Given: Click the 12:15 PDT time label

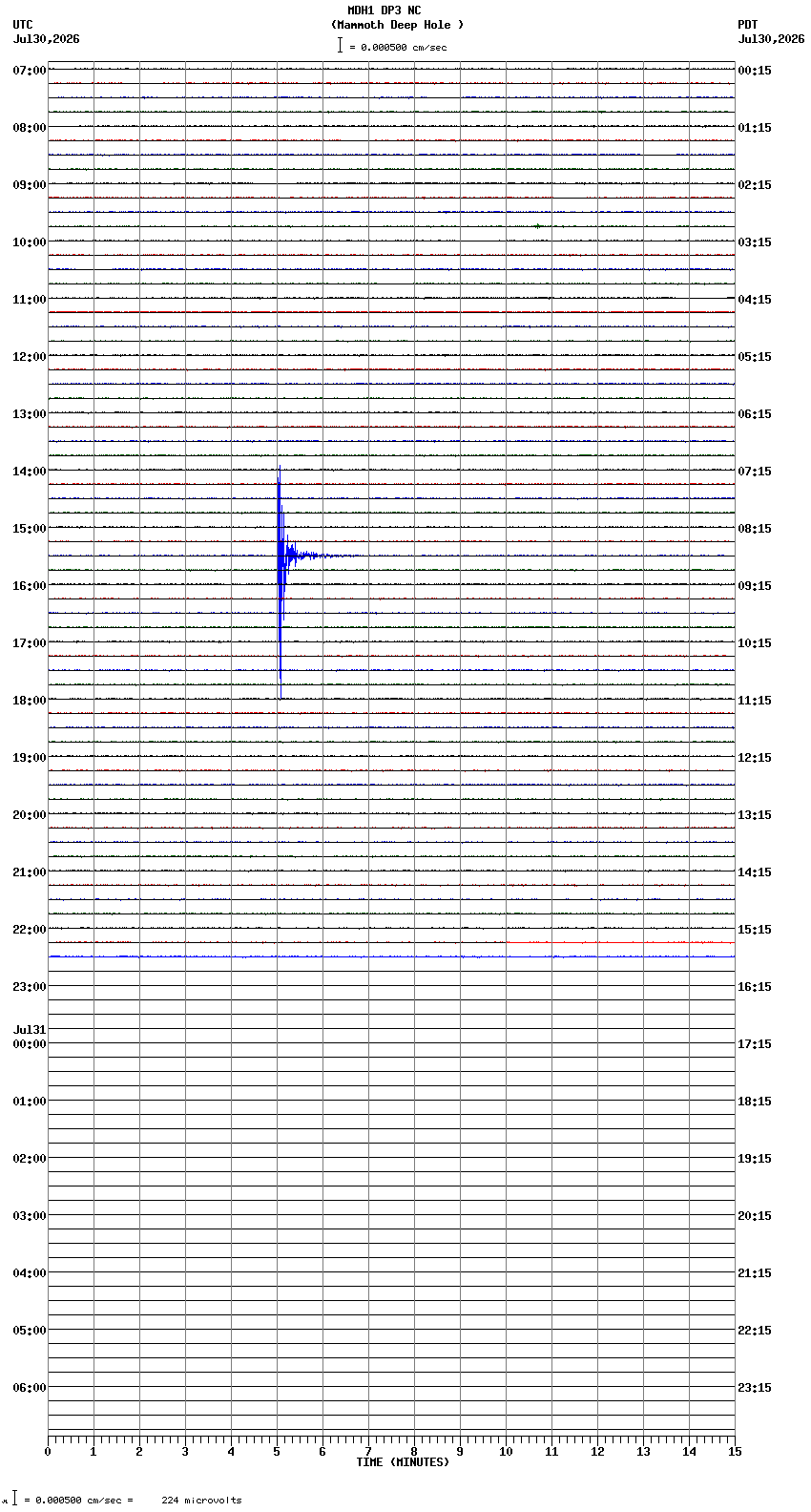Looking at the screenshot, I should 755,758.
